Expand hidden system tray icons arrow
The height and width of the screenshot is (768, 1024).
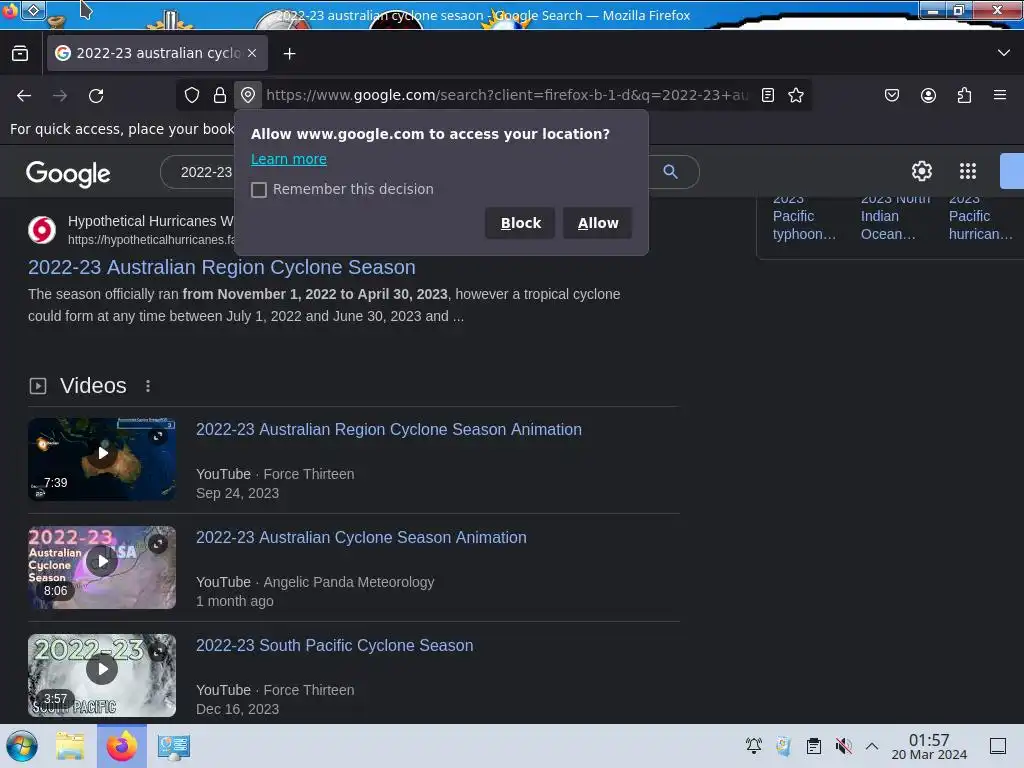(x=872, y=746)
